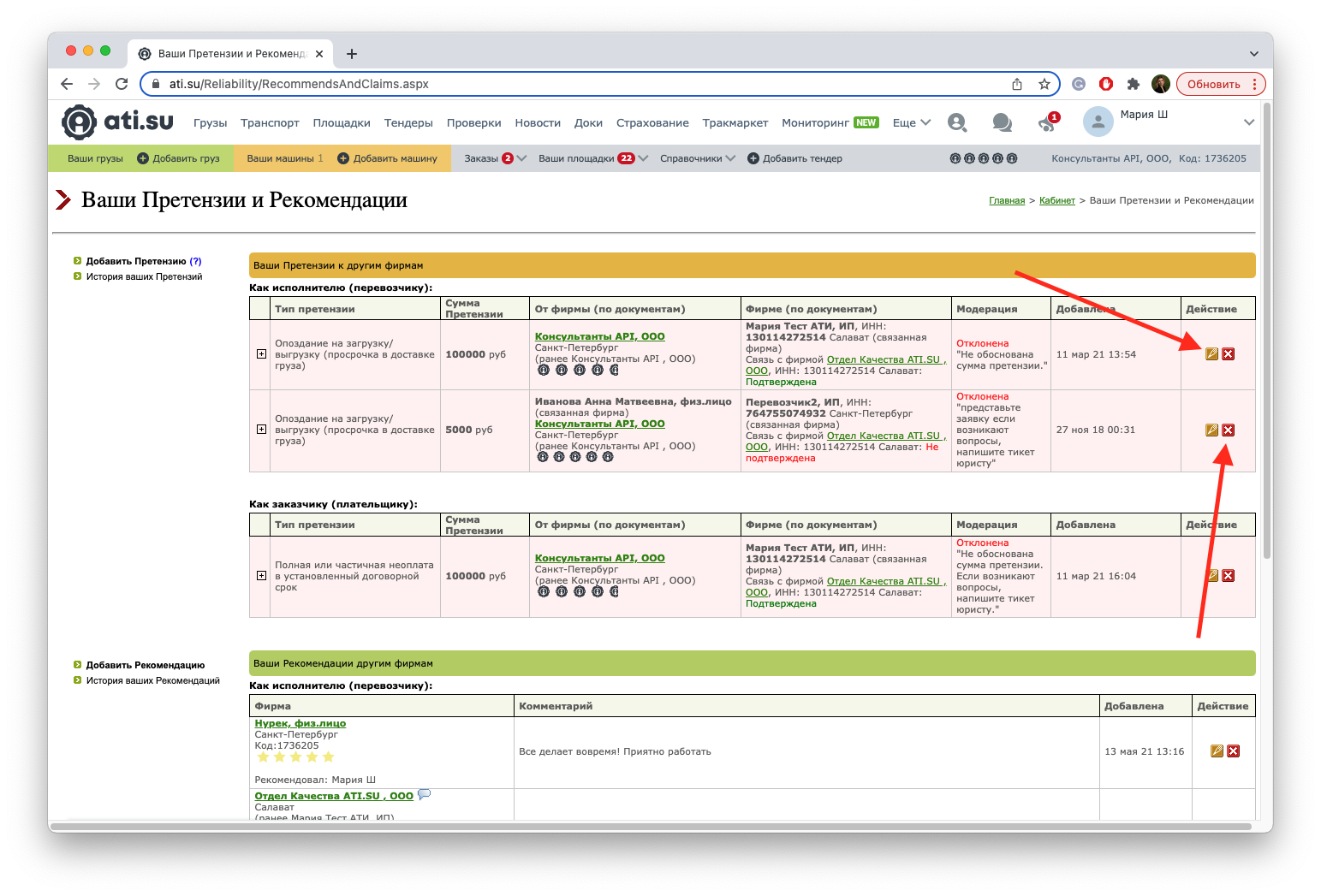Go forward in browser history
The width and height of the screenshot is (1321, 896).
(x=94, y=84)
